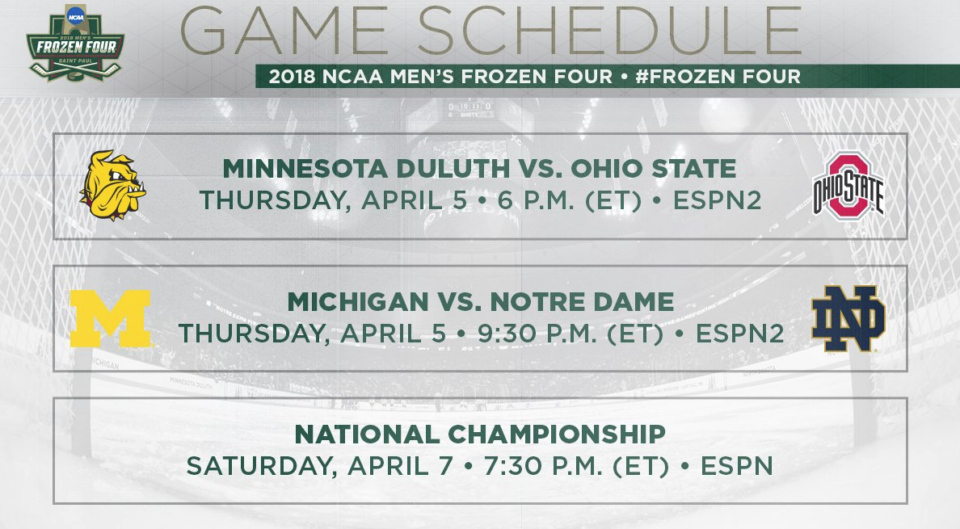This screenshot has width=960, height=529.
Task: Click the green 2018 NCAA Men's Frozen Four banner
Action: (x=607, y=76)
